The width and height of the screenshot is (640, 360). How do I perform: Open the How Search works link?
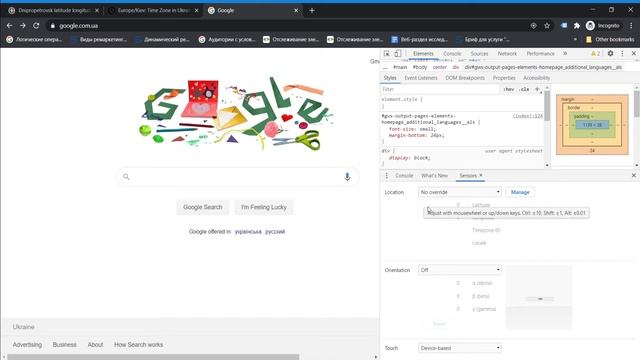click(138, 344)
